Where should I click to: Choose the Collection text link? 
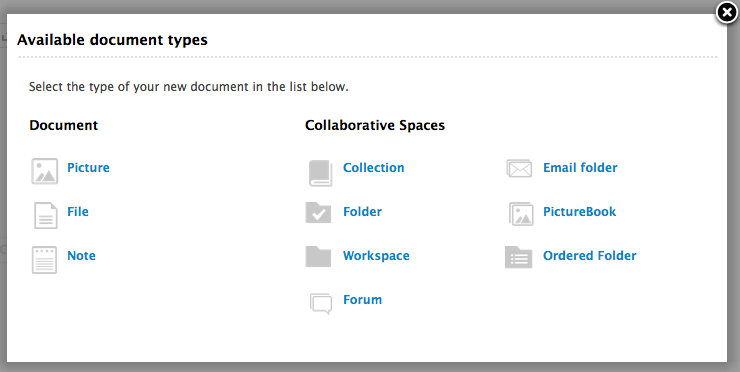tap(374, 168)
